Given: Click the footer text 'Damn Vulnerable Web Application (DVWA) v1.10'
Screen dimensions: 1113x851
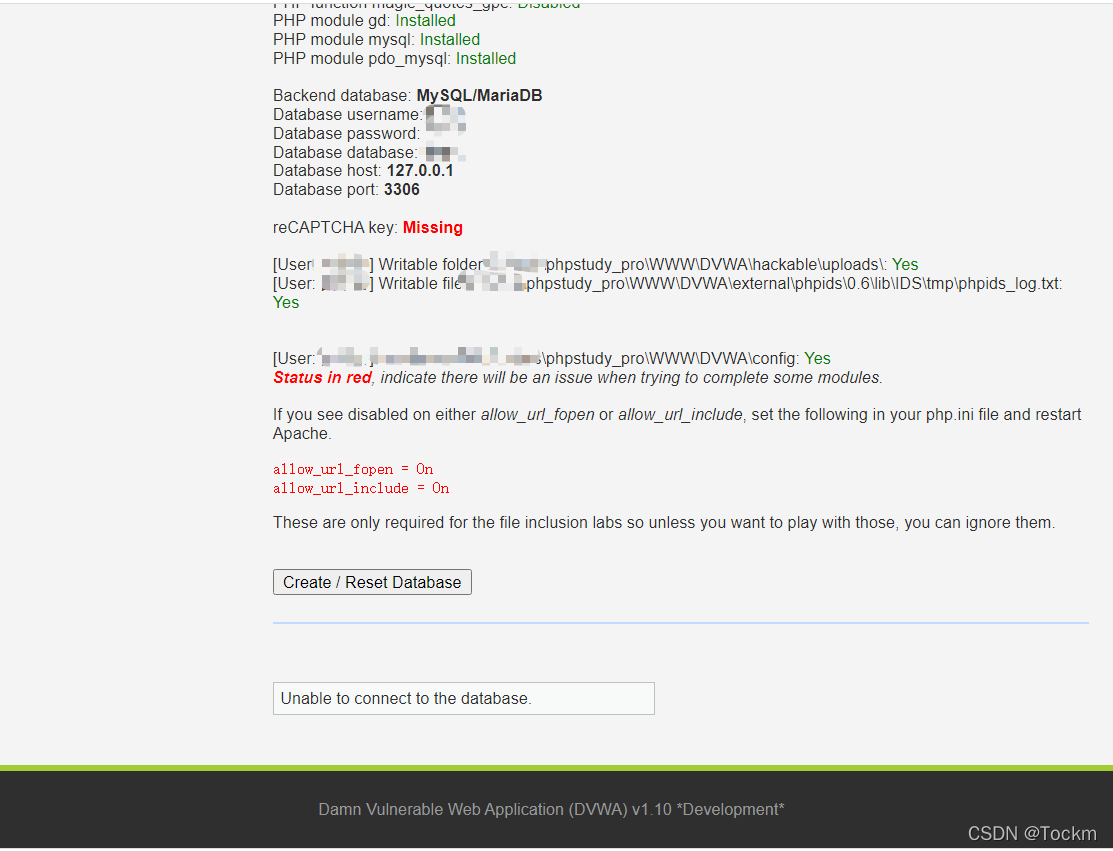Looking at the screenshot, I should (495, 809).
